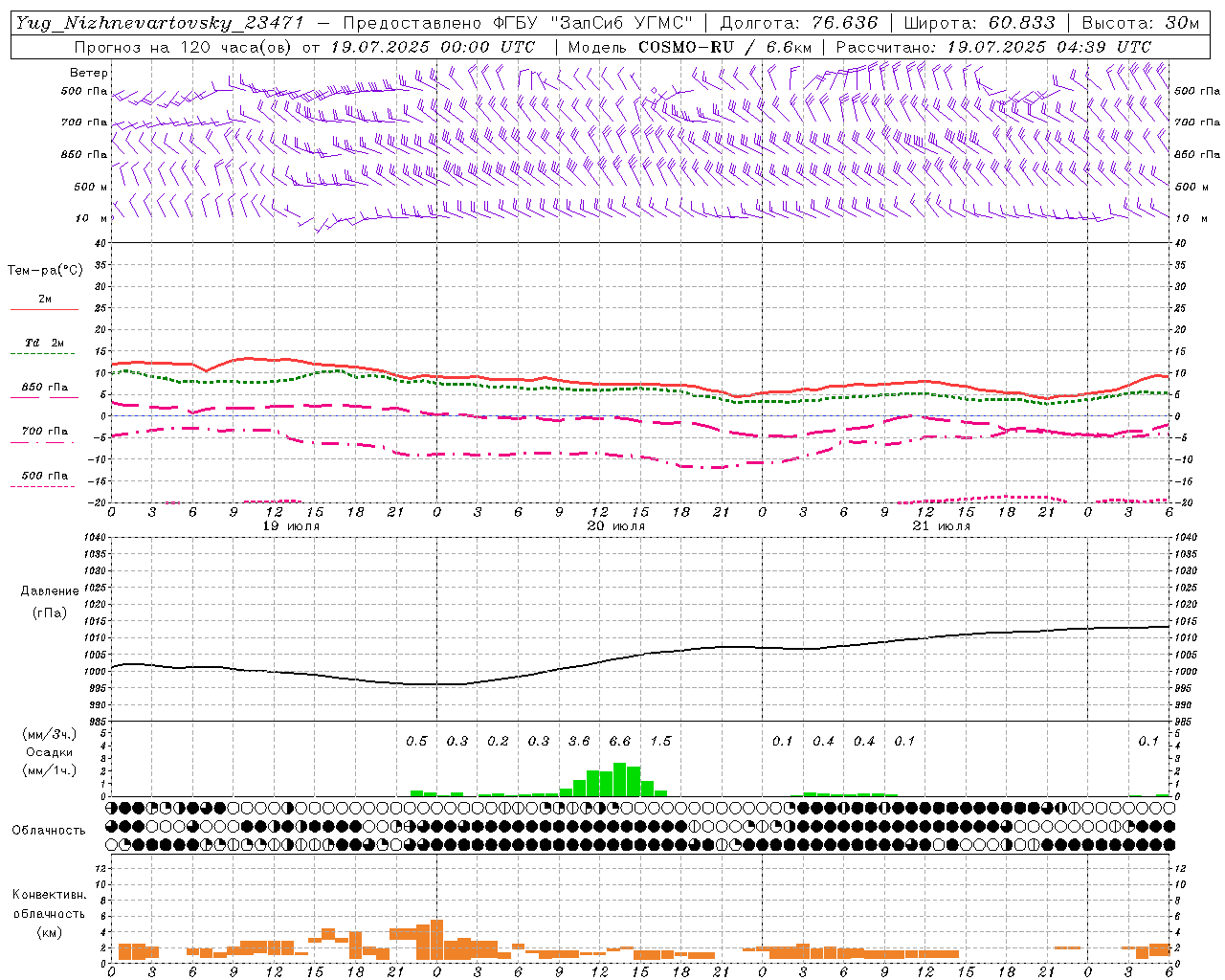Click the 'Высота: 30м' header entry

coord(1140,23)
